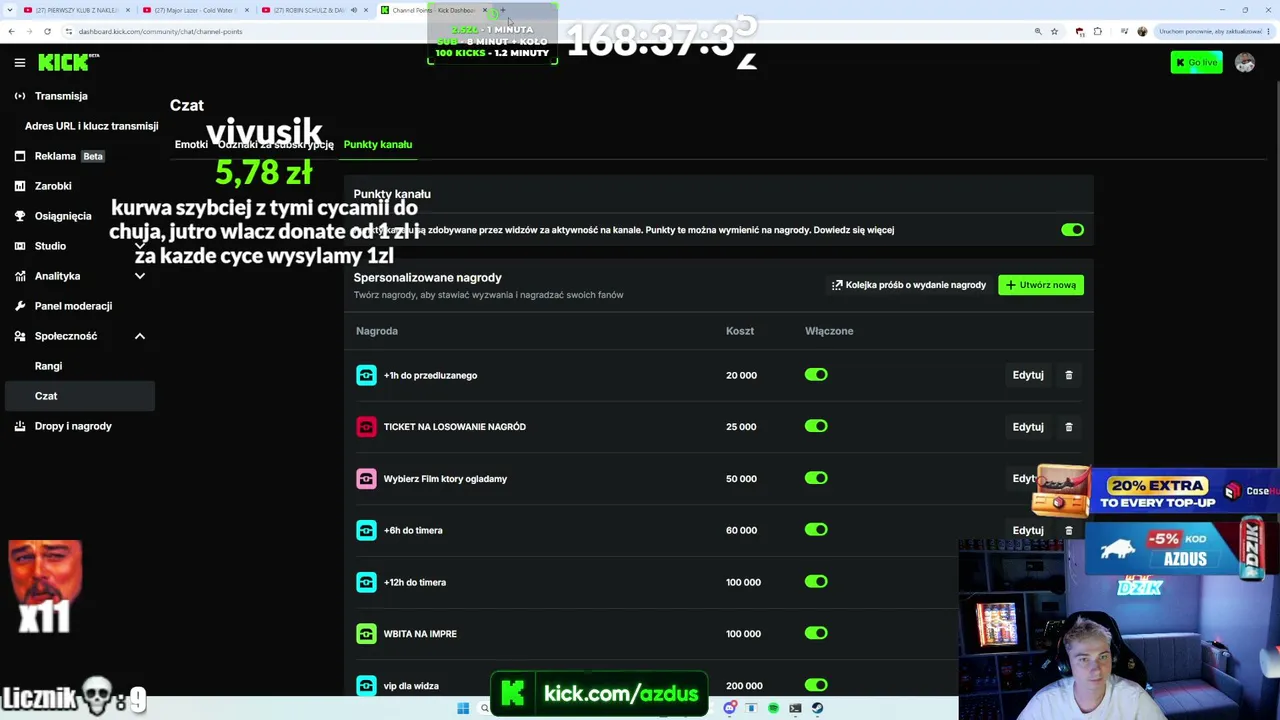
Task: Disable the WBITA NA IMPRE reward
Action: click(x=816, y=633)
